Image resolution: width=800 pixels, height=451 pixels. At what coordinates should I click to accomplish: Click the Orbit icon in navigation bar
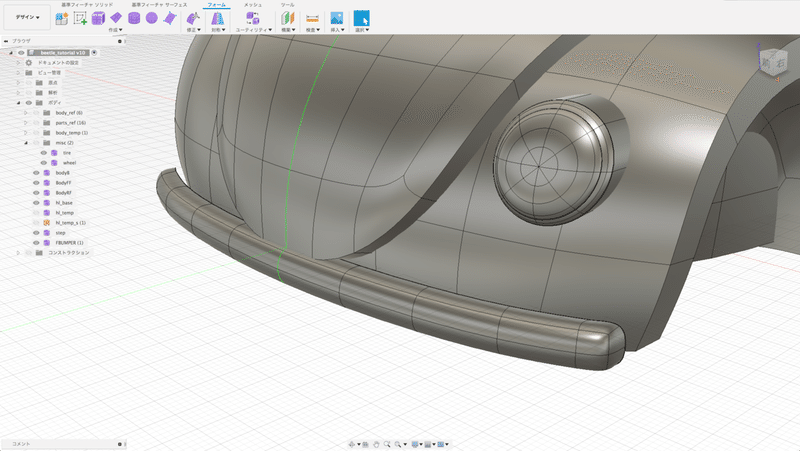tap(351, 443)
